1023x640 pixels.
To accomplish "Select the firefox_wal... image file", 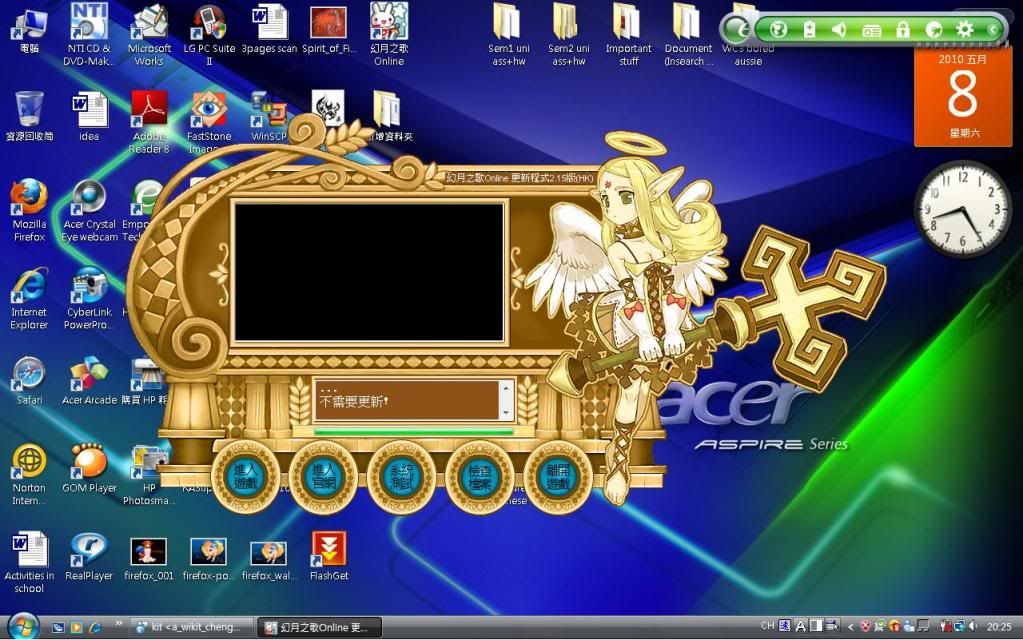I will click(x=269, y=558).
